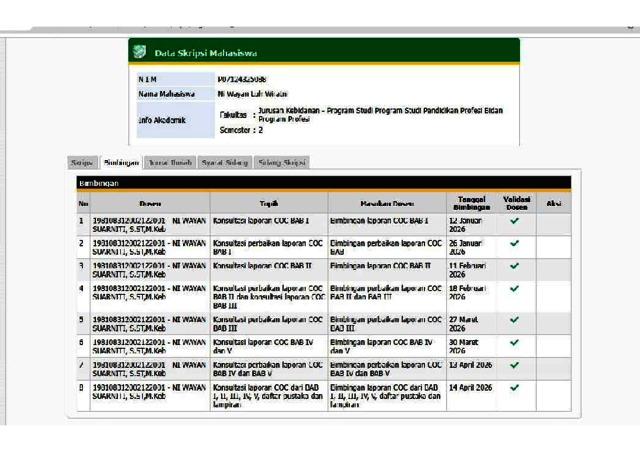The width and height of the screenshot is (640, 452).
Task: Click student name Ni Wayan Luh Wiratni
Action: [253, 94]
